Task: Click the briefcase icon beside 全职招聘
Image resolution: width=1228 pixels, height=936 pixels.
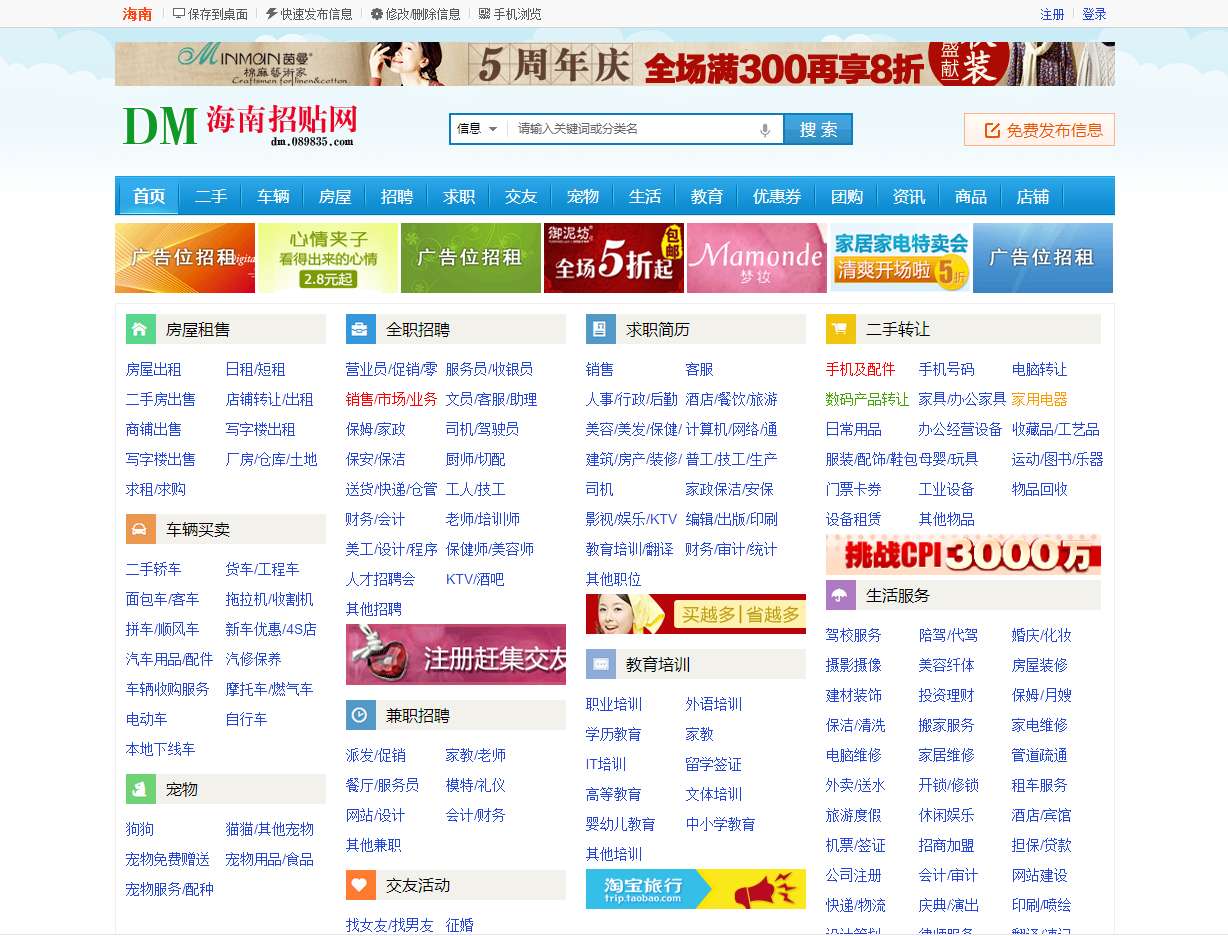Action: click(360, 329)
